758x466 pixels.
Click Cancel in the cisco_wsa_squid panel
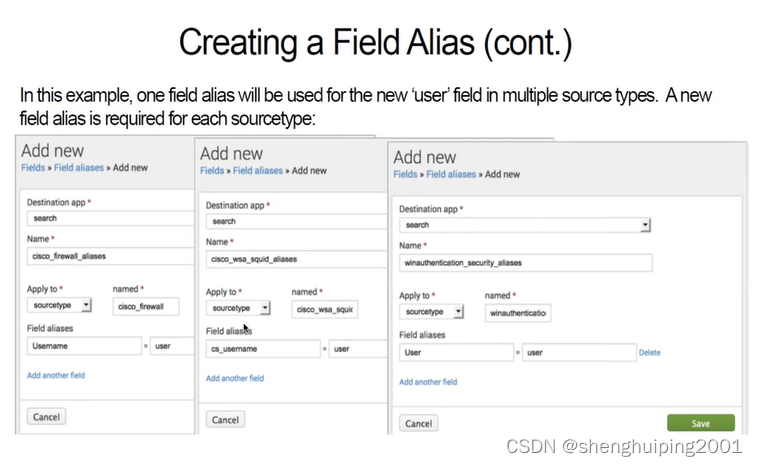click(225, 420)
